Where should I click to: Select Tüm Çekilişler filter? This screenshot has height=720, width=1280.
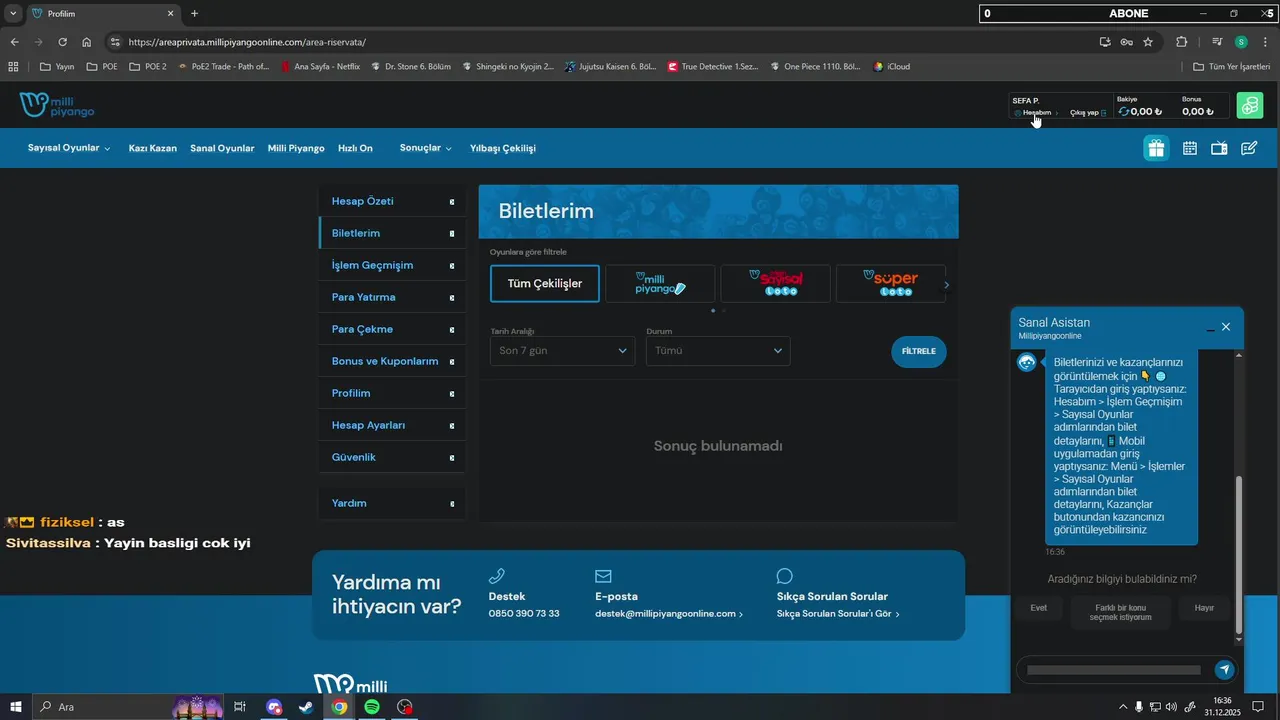tap(545, 284)
